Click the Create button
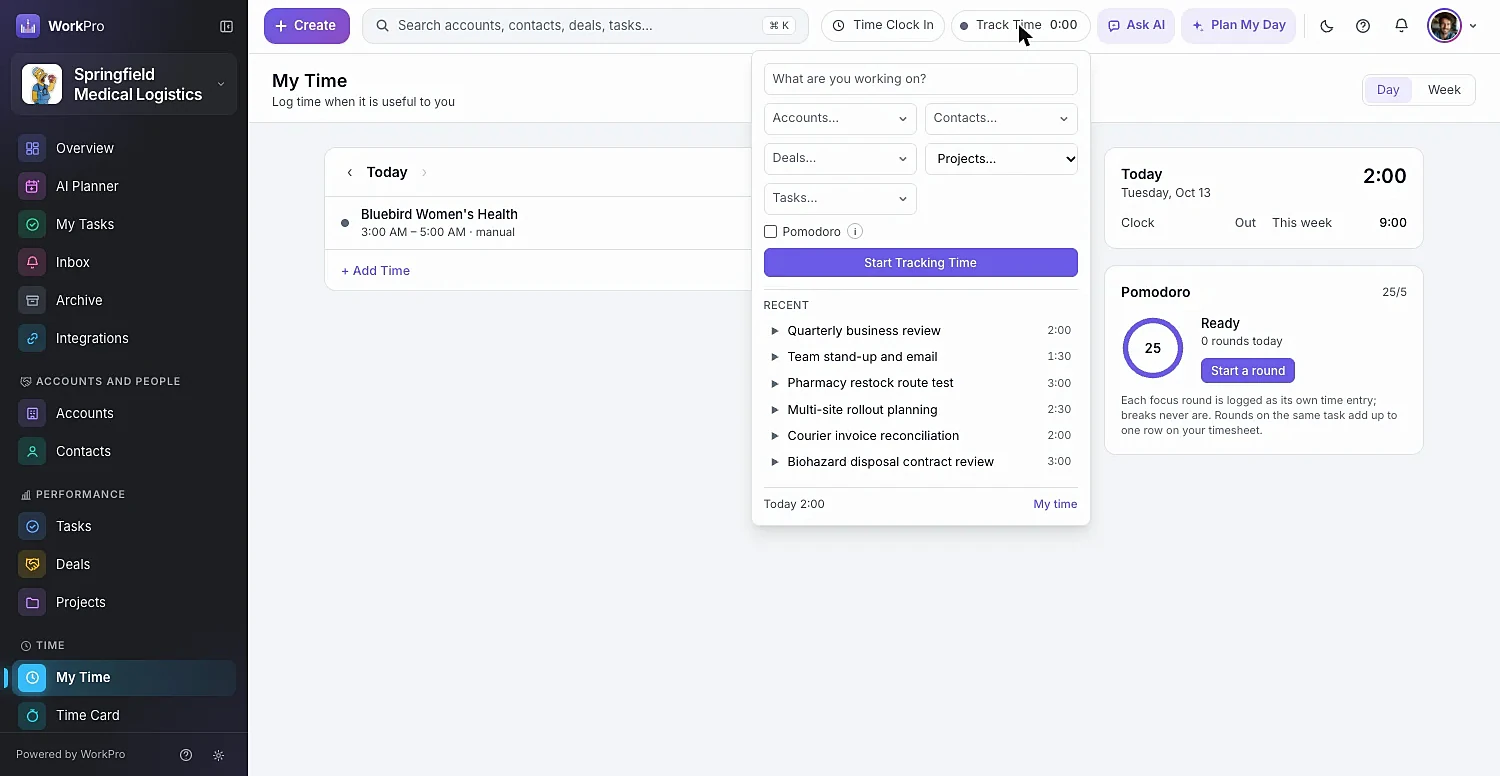Image resolution: width=1500 pixels, height=776 pixels. (307, 26)
